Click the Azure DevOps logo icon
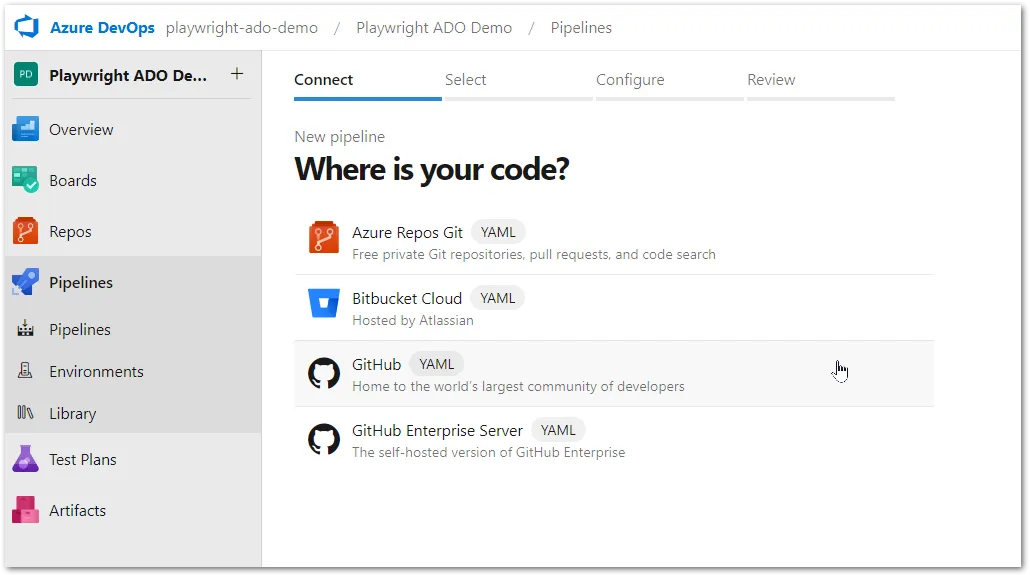This screenshot has width=1030, height=576. tap(27, 28)
